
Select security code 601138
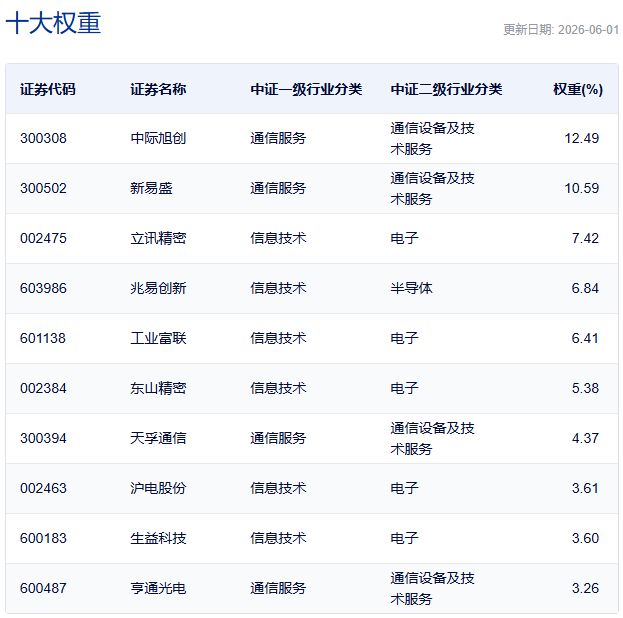pyautogui.click(x=43, y=339)
